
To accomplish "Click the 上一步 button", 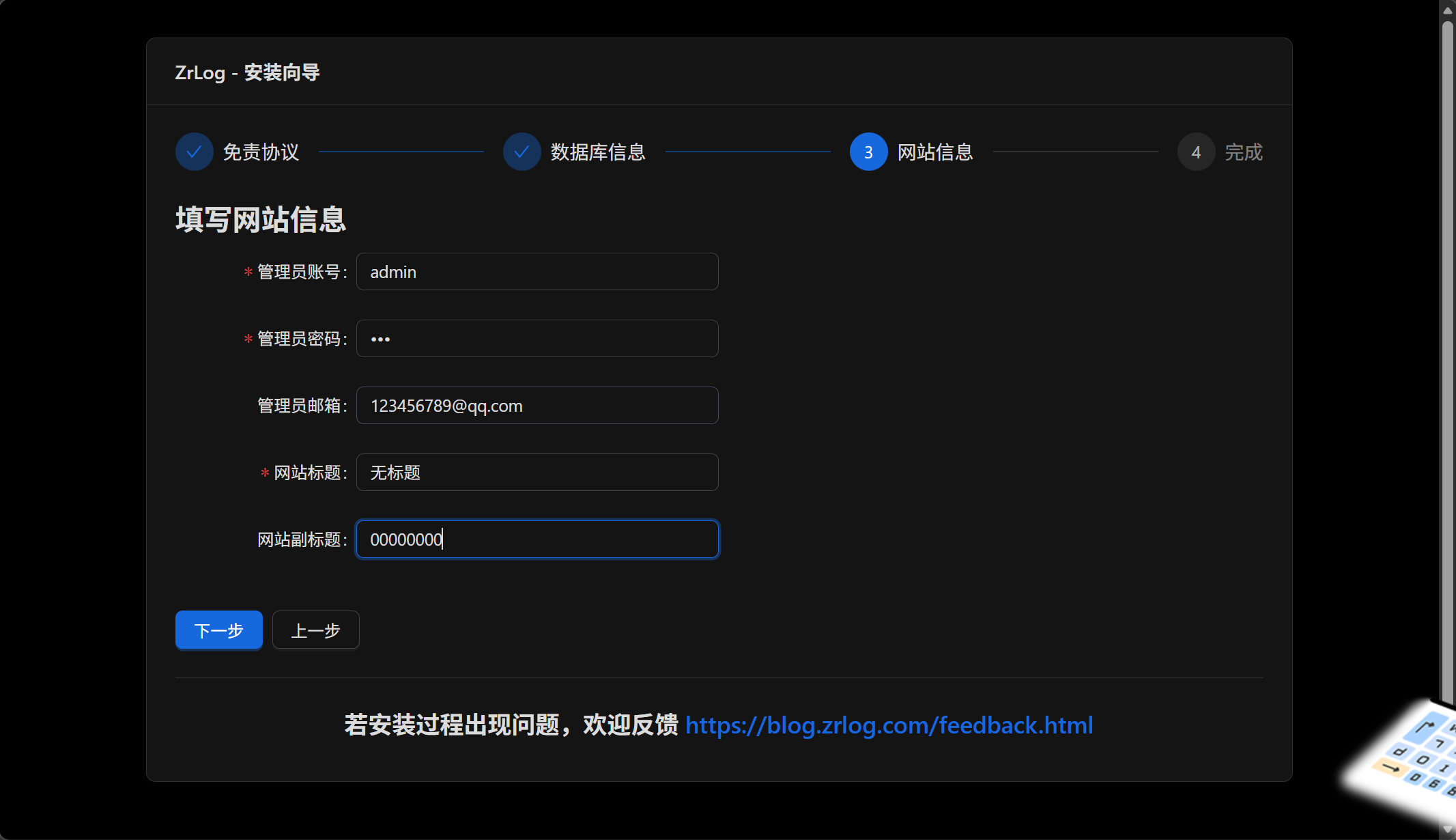I will pos(315,630).
